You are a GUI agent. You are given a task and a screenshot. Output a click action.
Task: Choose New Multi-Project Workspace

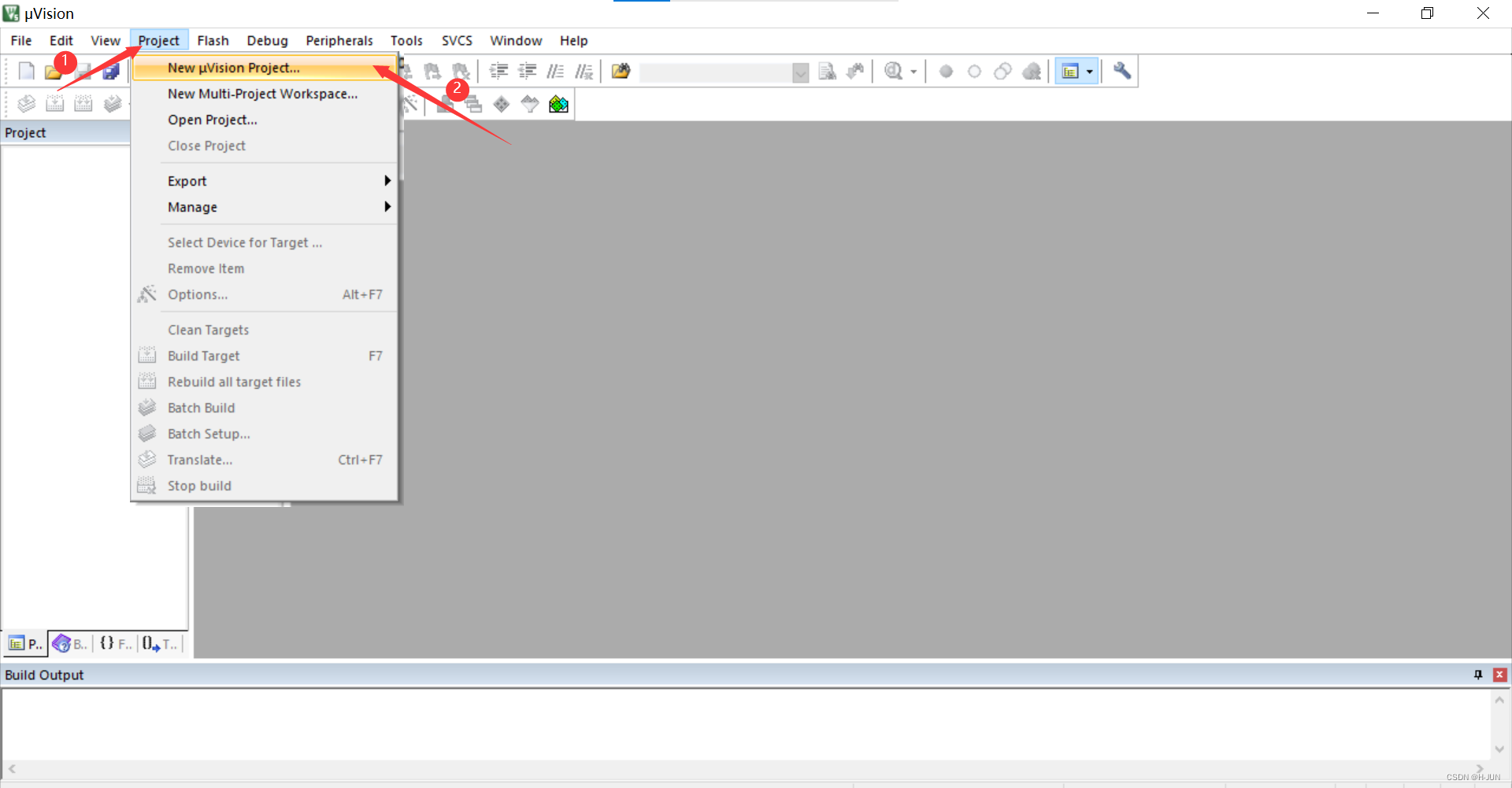[x=264, y=94]
